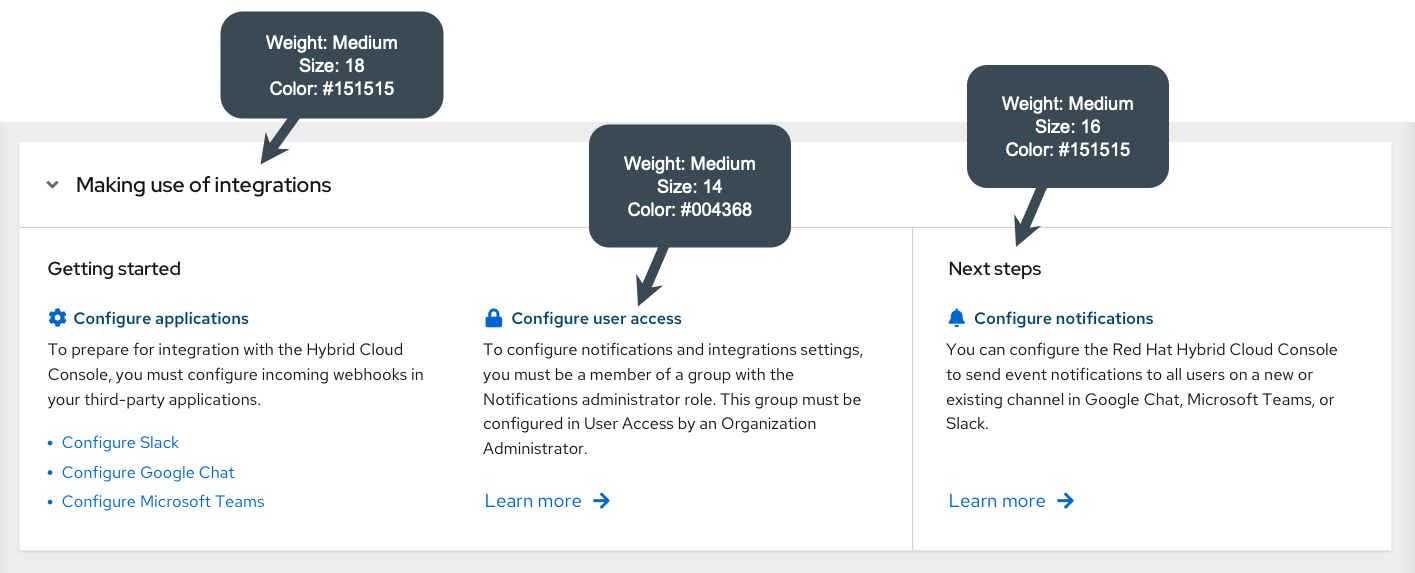1415x573 pixels.
Task: Click Learn more under Configure notifications
Action: pyautogui.click(x=997, y=501)
